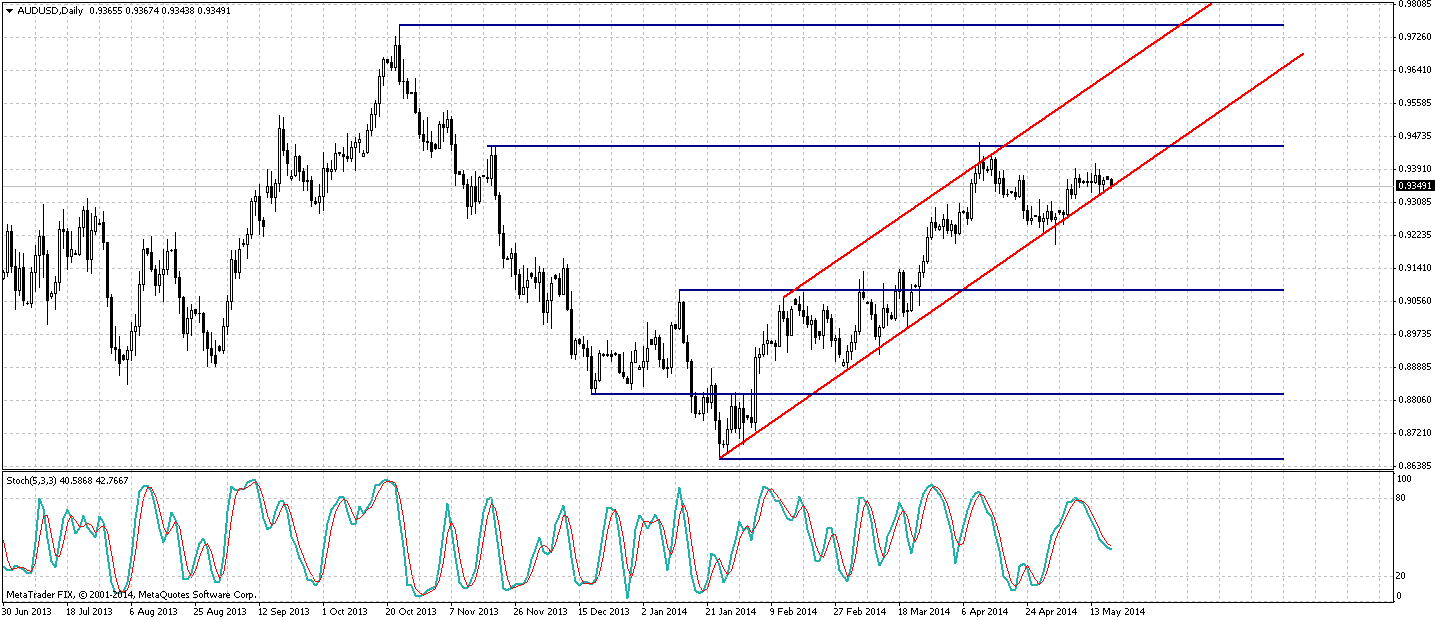Click the 12 Sep 2013 date label
1436x620 pixels.
point(283,610)
